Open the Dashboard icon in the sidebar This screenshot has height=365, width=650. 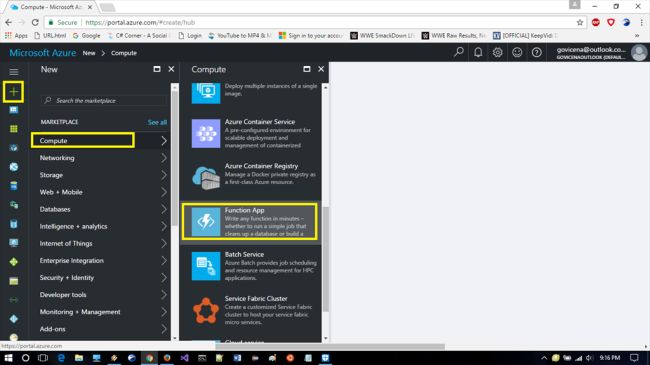tap(14, 110)
